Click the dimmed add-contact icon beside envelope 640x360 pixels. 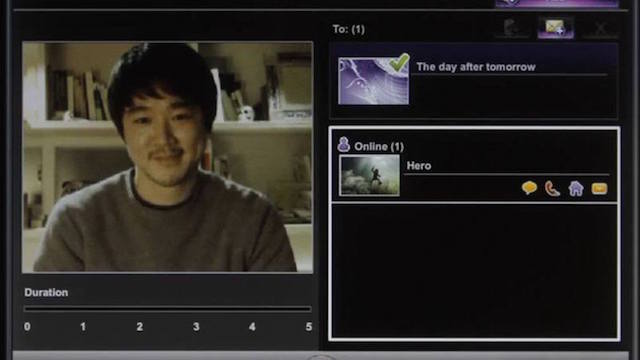pyautogui.click(x=511, y=28)
